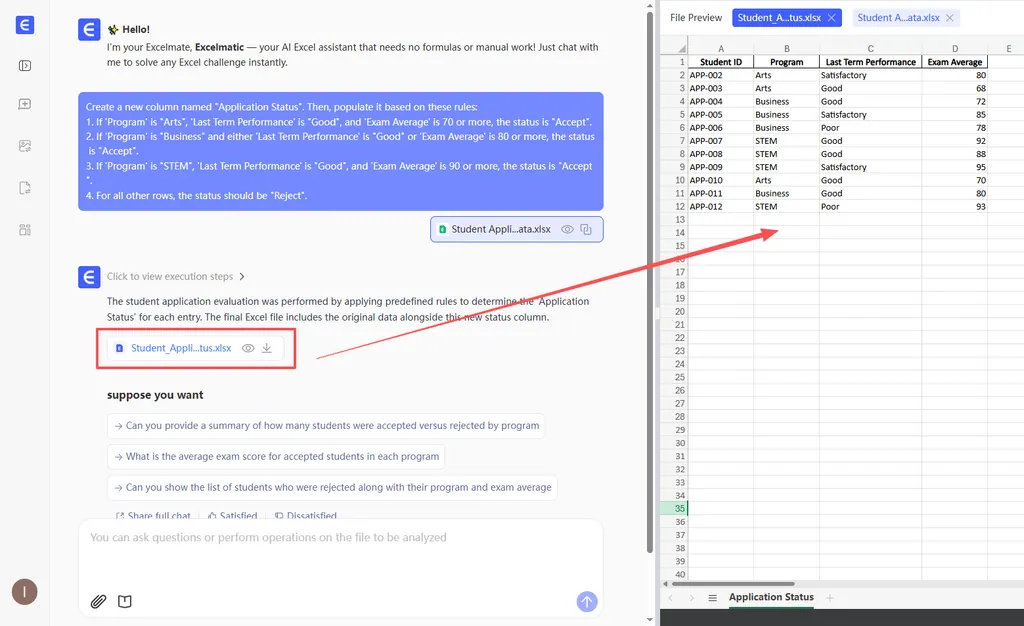Ask for accepted versus rejected summary suggestion
The width and height of the screenshot is (1024, 626).
click(326, 426)
